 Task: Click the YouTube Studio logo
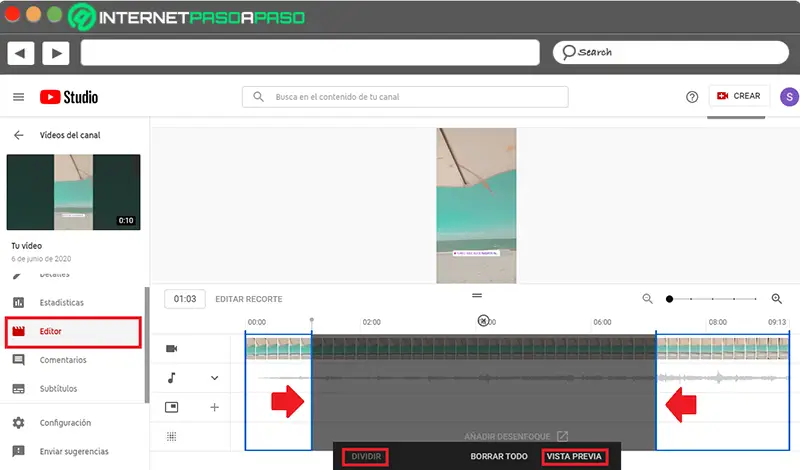69,97
